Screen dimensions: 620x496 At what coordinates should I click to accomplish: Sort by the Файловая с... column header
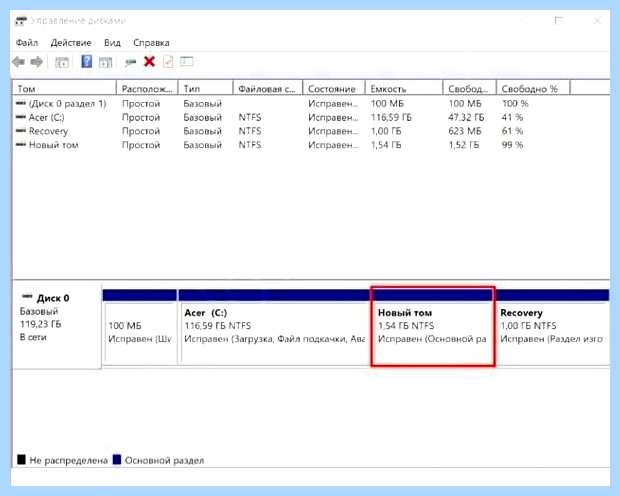tap(268, 89)
